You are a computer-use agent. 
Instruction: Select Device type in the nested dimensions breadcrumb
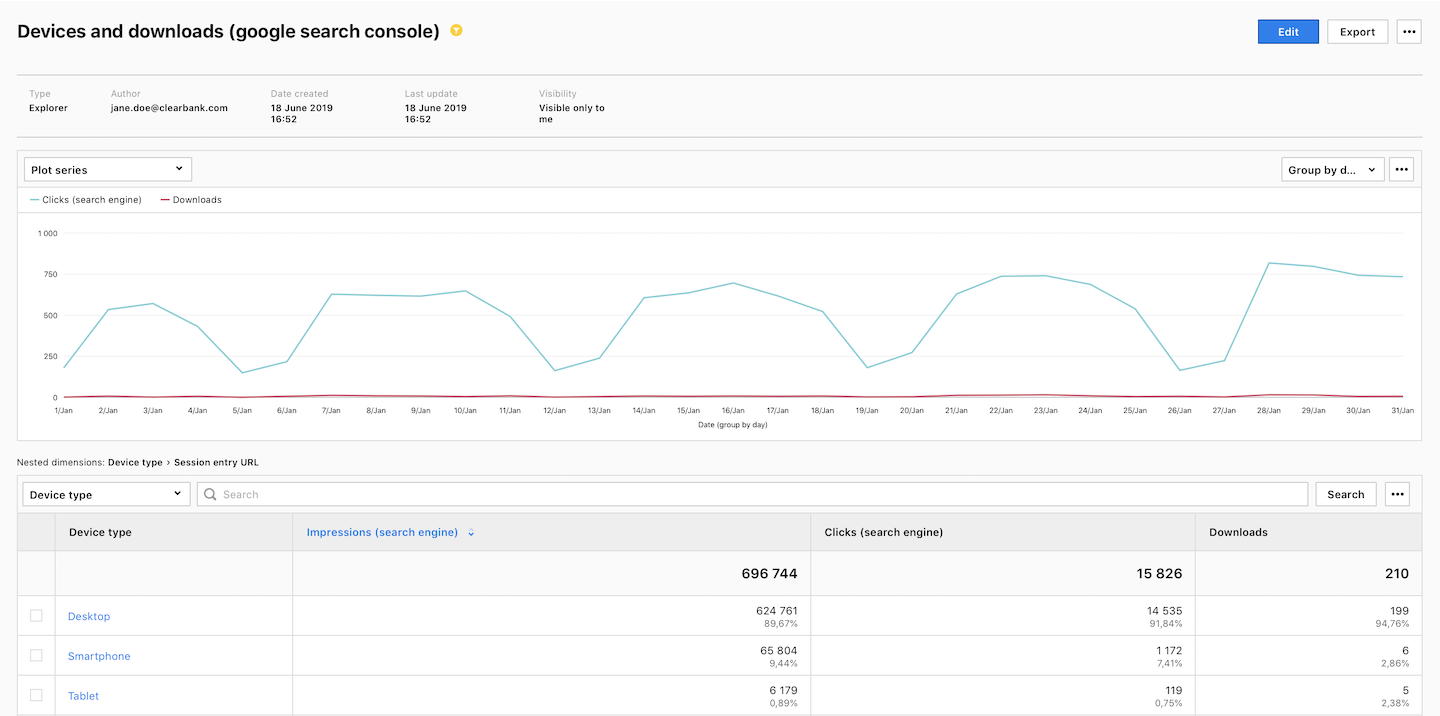(135, 462)
